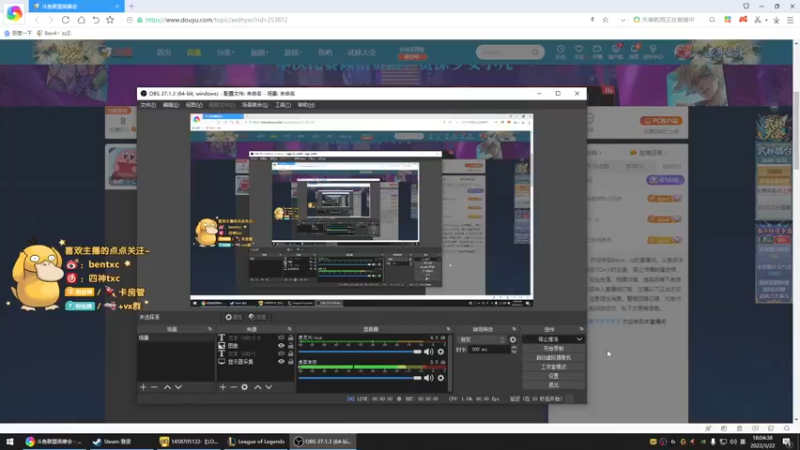Mute the microphone track in mixer
Image resolution: width=800 pixels, height=450 pixels.
(429, 352)
